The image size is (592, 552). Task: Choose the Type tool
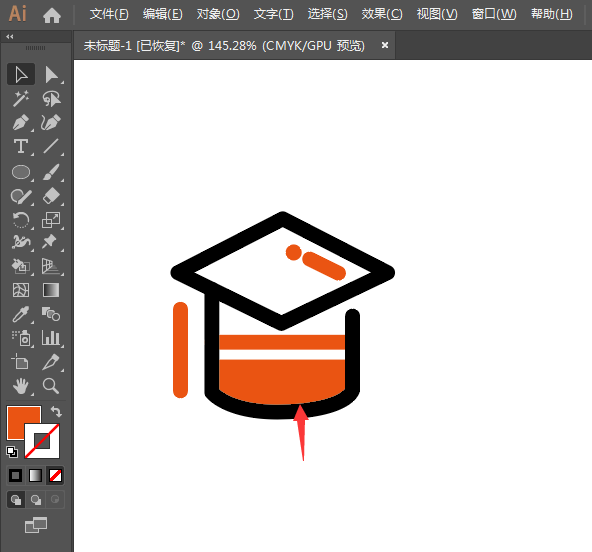pyautogui.click(x=21, y=146)
